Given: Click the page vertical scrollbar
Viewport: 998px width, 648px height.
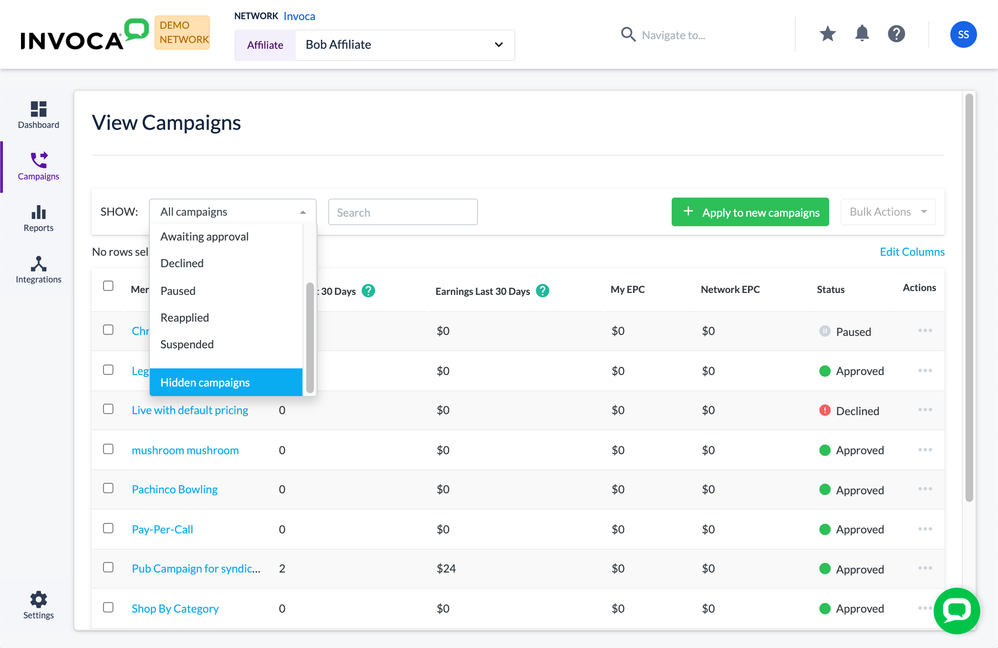Looking at the screenshot, I should coord(969,297).
